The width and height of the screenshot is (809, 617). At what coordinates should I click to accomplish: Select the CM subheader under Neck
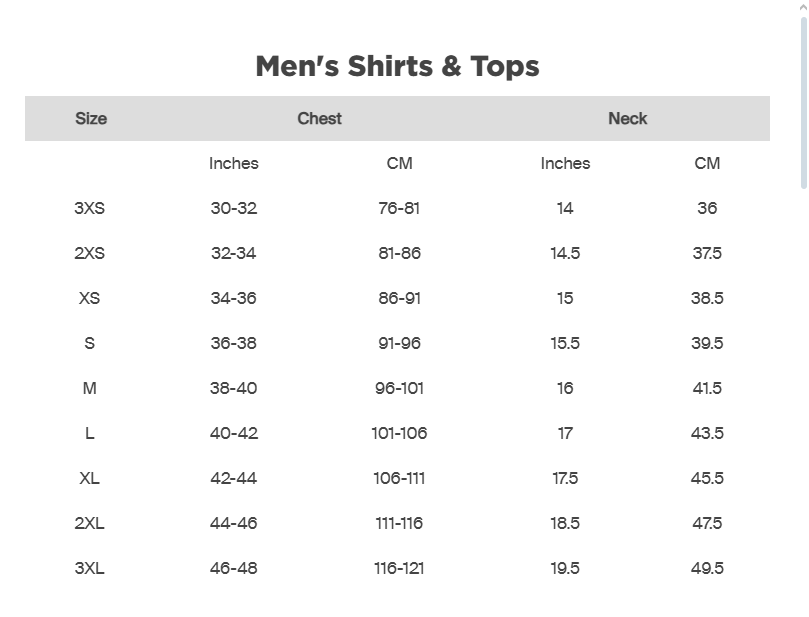(x=707, y=163)
